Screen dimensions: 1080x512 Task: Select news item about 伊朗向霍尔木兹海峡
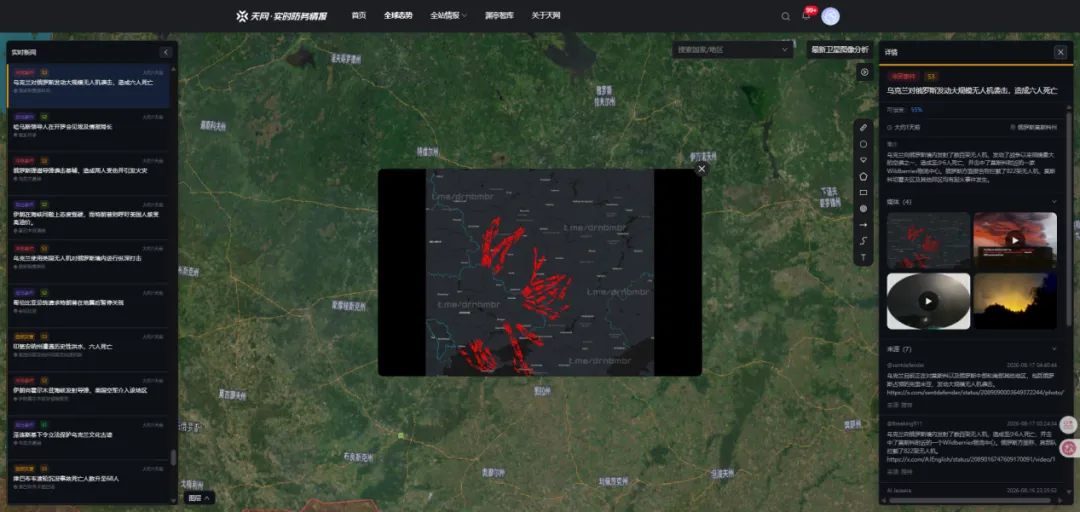[88, 394]
